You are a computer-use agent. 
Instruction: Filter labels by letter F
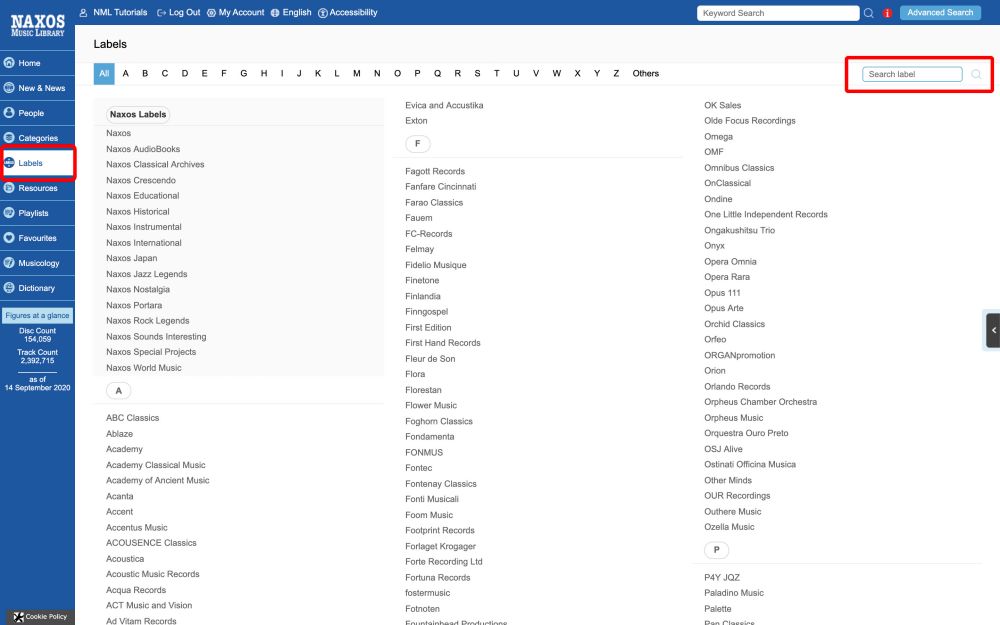pos(224,73)
